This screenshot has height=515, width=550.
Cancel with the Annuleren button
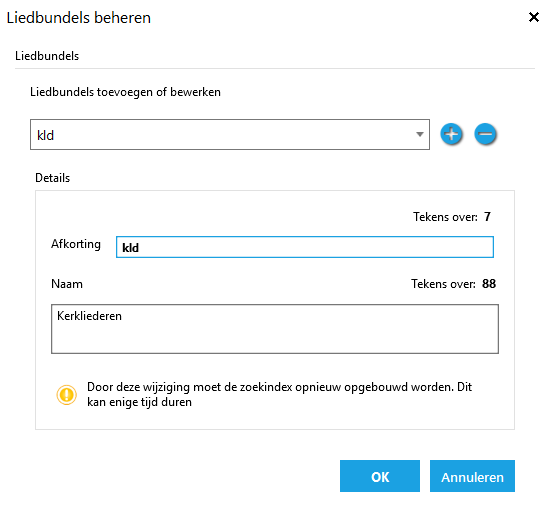tap(472, 476)
